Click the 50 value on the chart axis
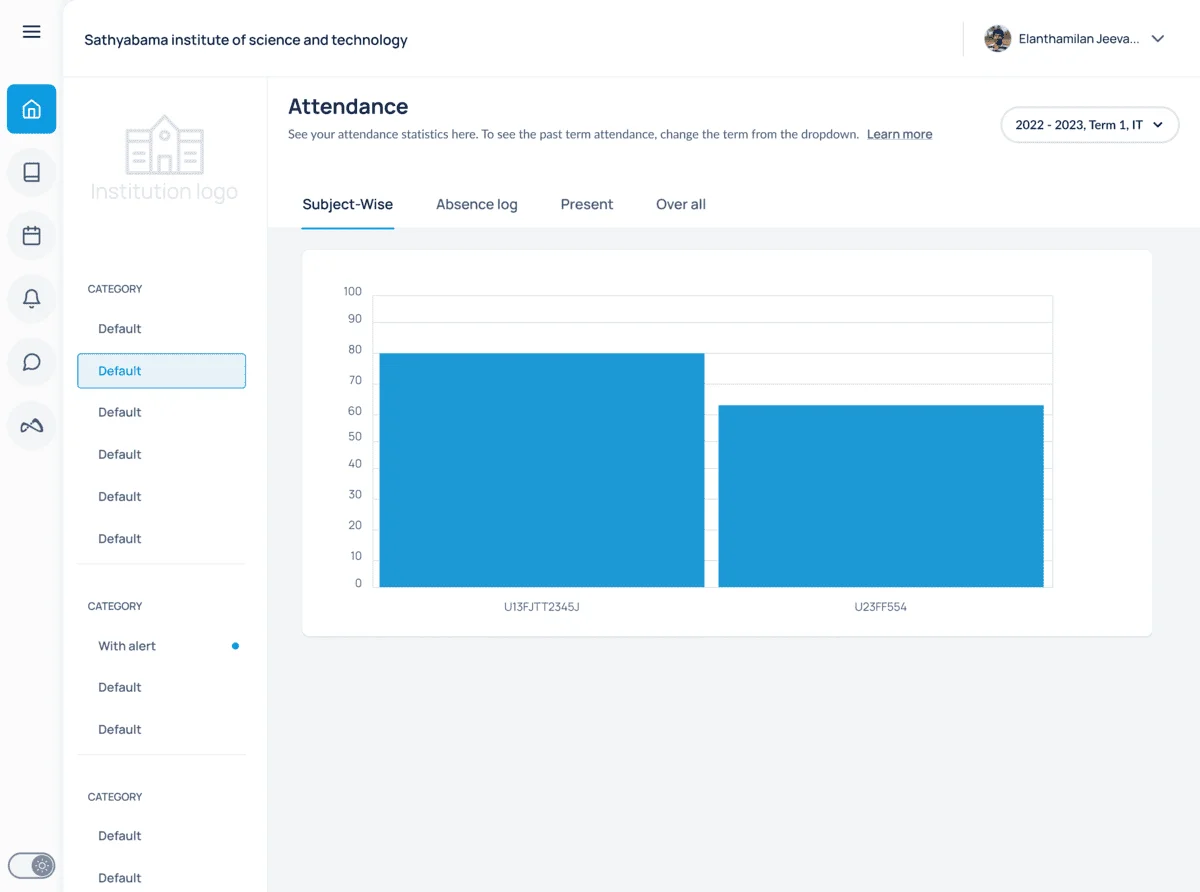This screenshot has width=1200, height=892. [x=354, y=437]
